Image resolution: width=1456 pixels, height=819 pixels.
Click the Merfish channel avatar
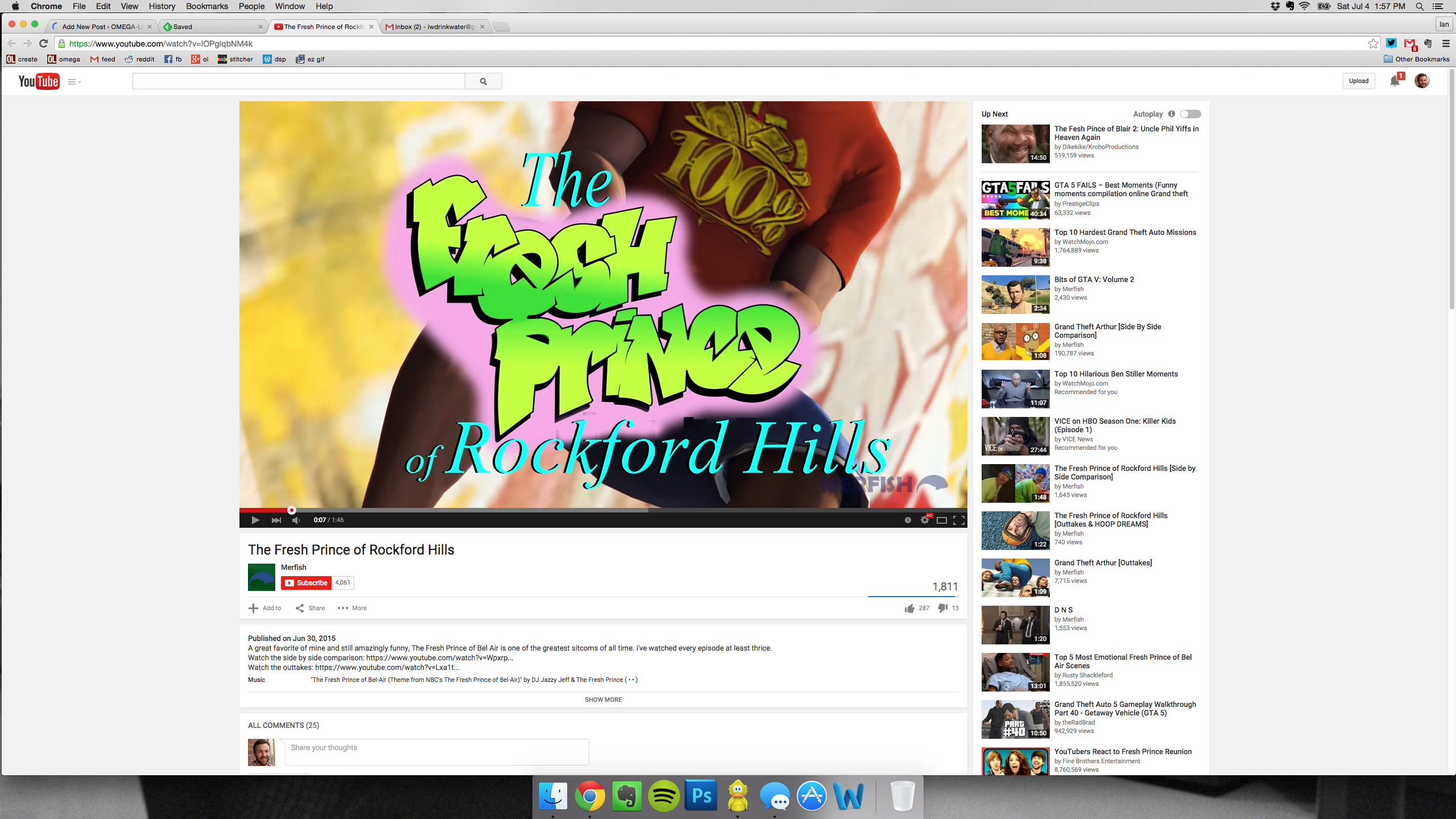pyautogui.click(x=262, y=577)
